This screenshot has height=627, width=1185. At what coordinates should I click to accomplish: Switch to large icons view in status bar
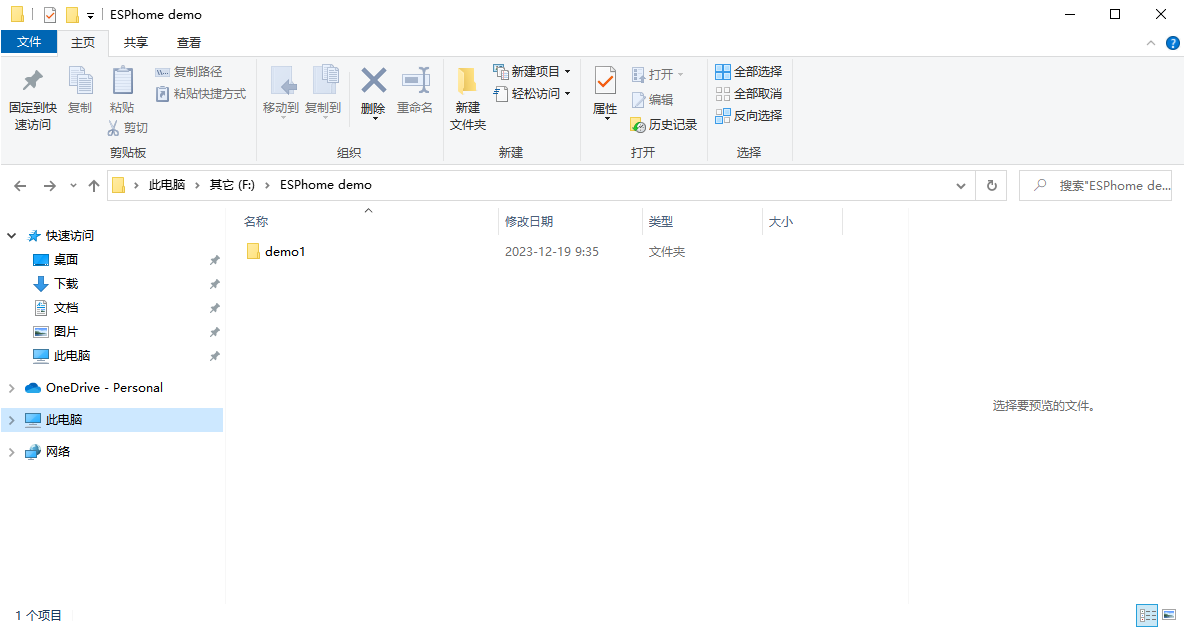pos(1169,615)
